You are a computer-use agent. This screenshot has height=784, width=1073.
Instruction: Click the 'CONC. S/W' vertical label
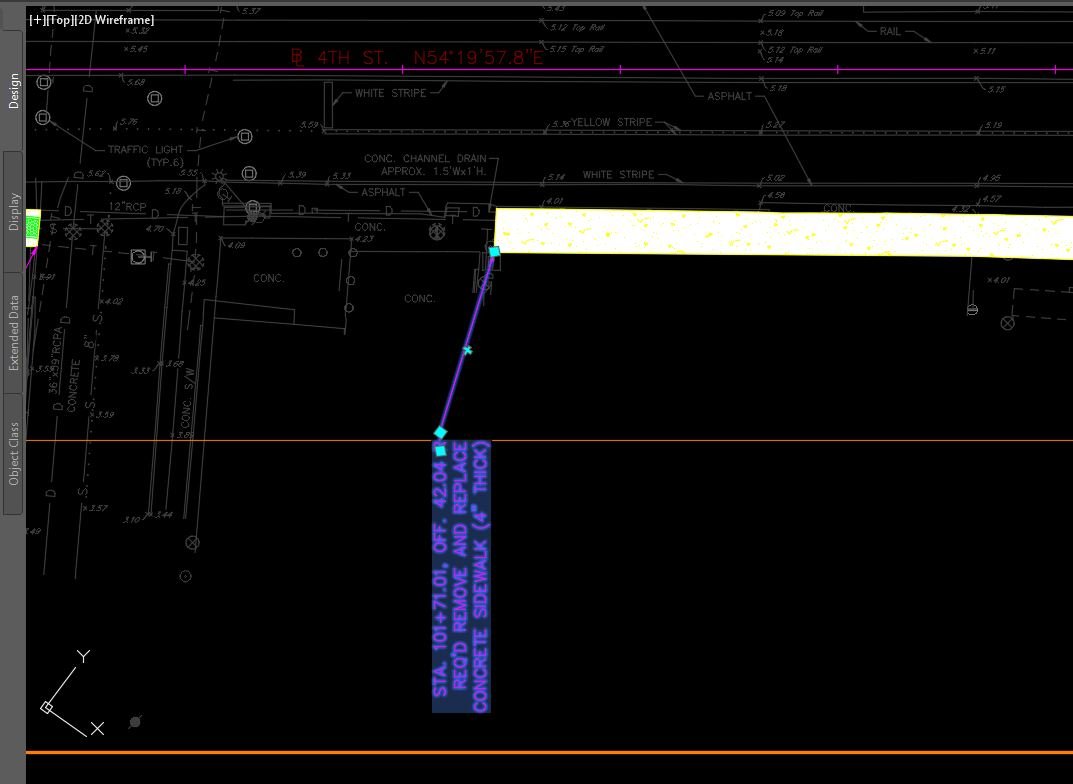point(187,397)
